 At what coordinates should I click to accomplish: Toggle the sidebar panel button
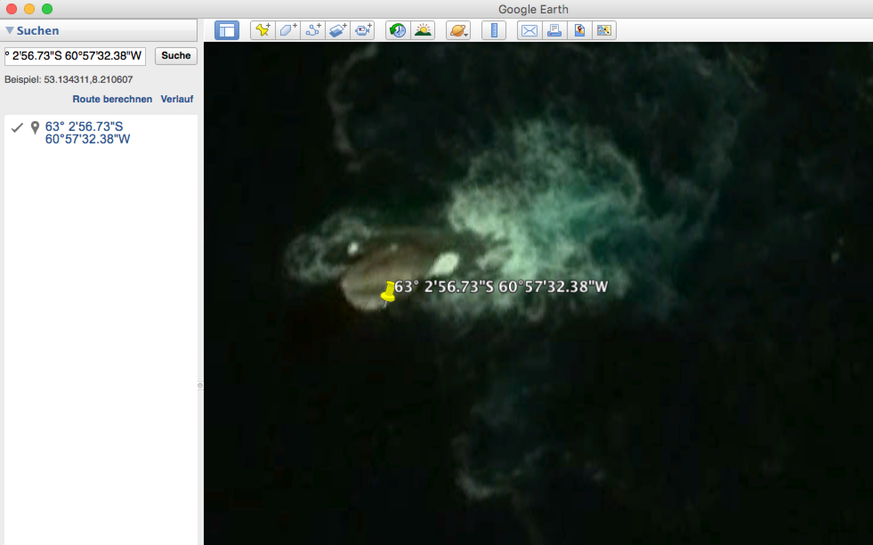click(227, 30)
